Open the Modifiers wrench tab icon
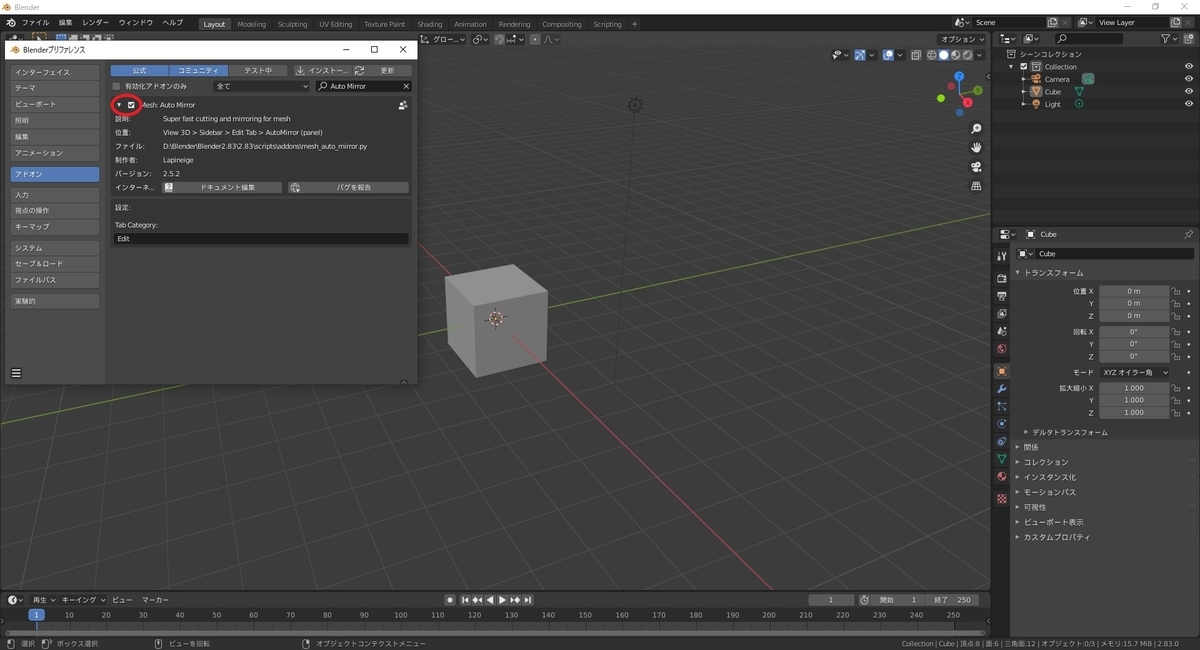Image resolution: width=1200 pixels, height=650 pixels. [x=1001, y=389]
